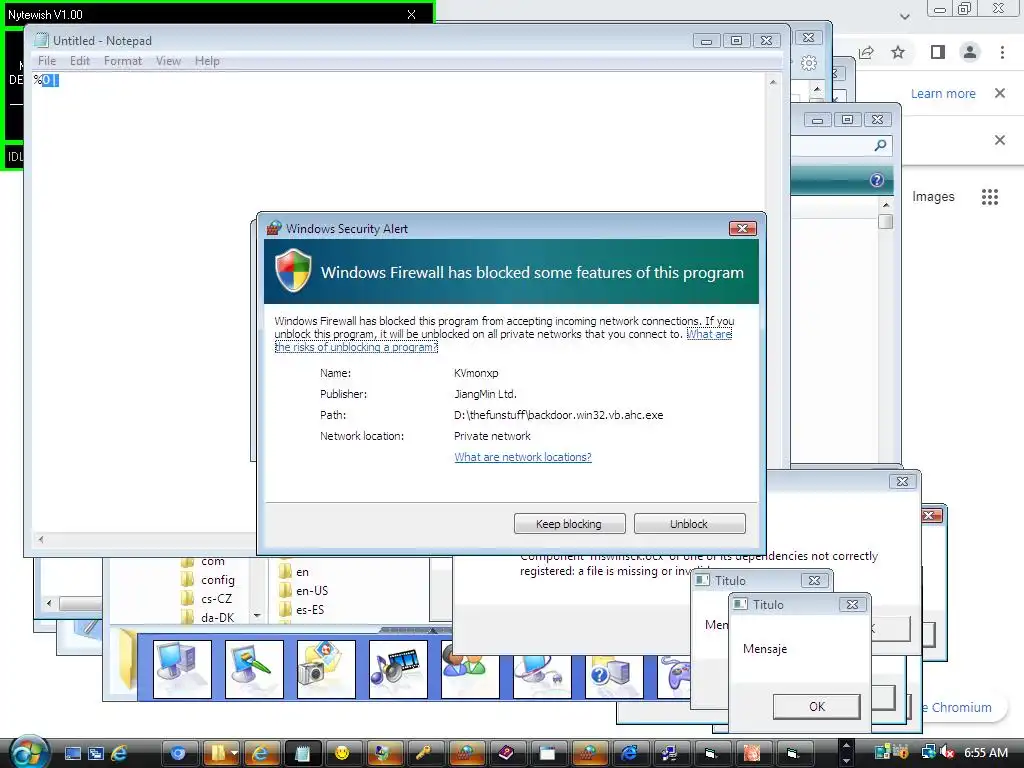Screen dimensions: 1024x768
Task: Click Show Desktop quick launch icon
Action: [x=72, y=754]
